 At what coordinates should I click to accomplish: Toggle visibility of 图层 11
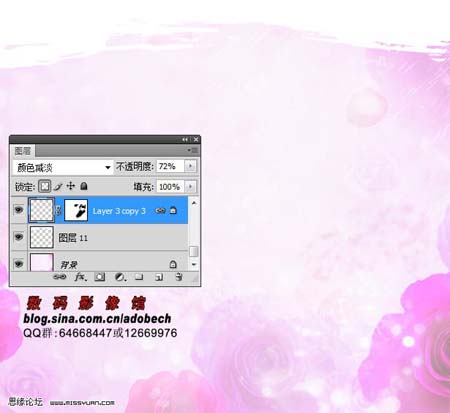pyautogui.click(x=19, y=237)
